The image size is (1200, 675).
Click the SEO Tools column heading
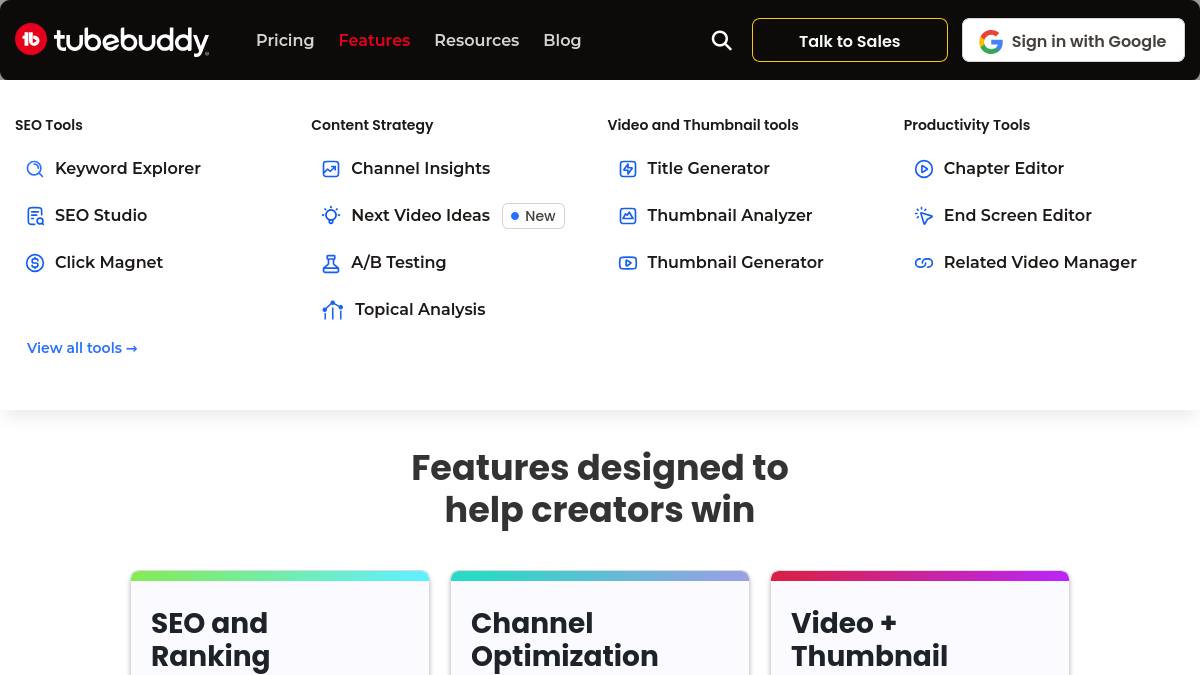49,125
